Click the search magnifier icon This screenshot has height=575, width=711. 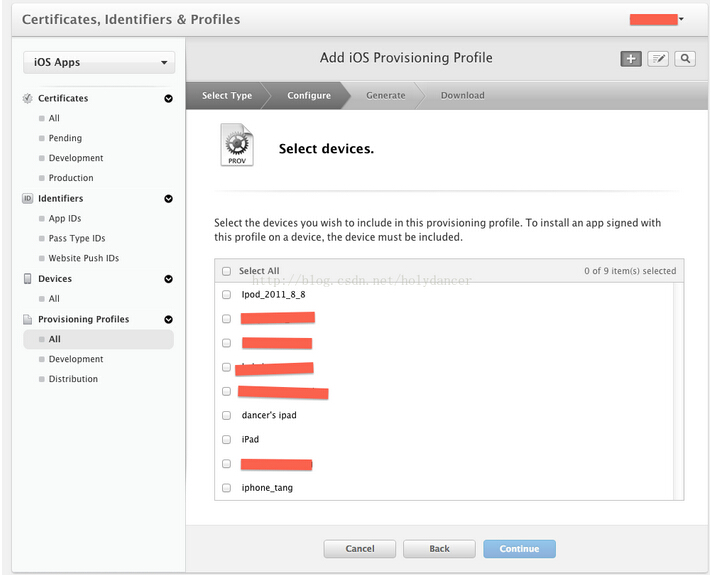click(x=685, y=58)
